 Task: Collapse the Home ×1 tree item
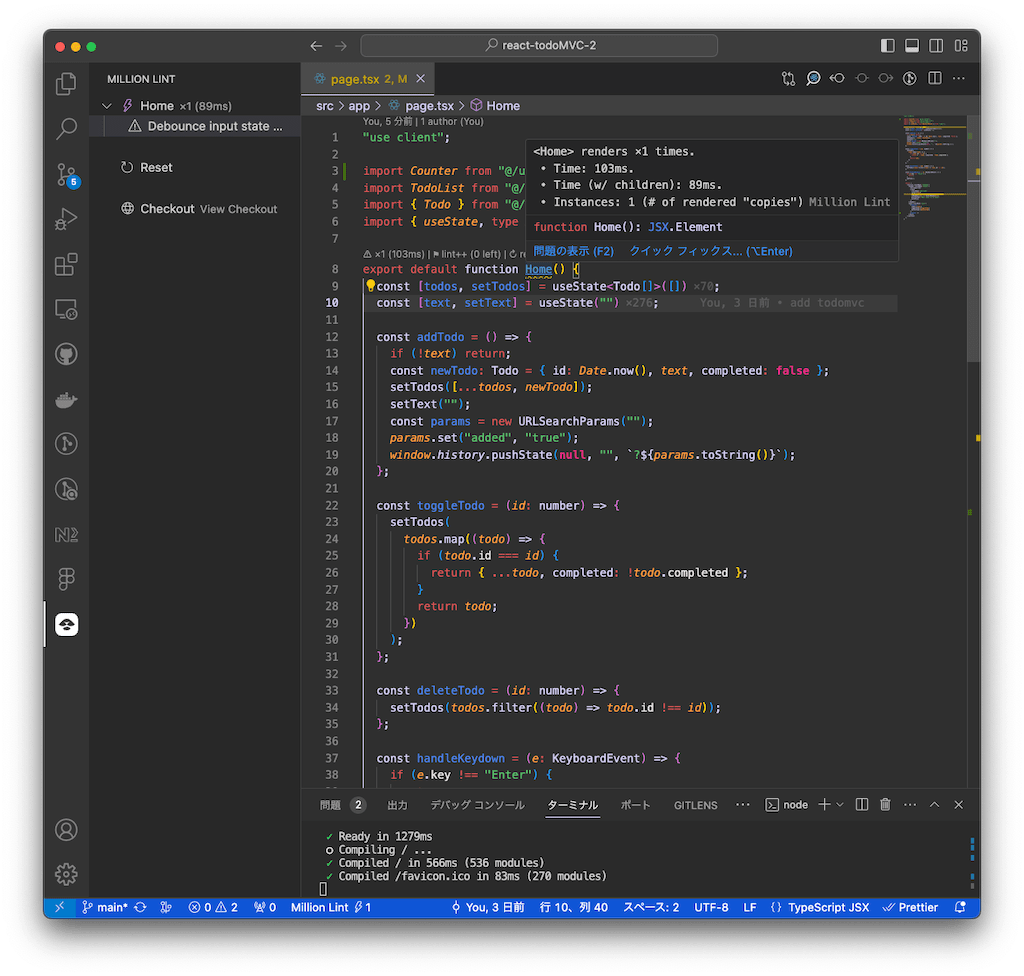(x=108, y=105)
